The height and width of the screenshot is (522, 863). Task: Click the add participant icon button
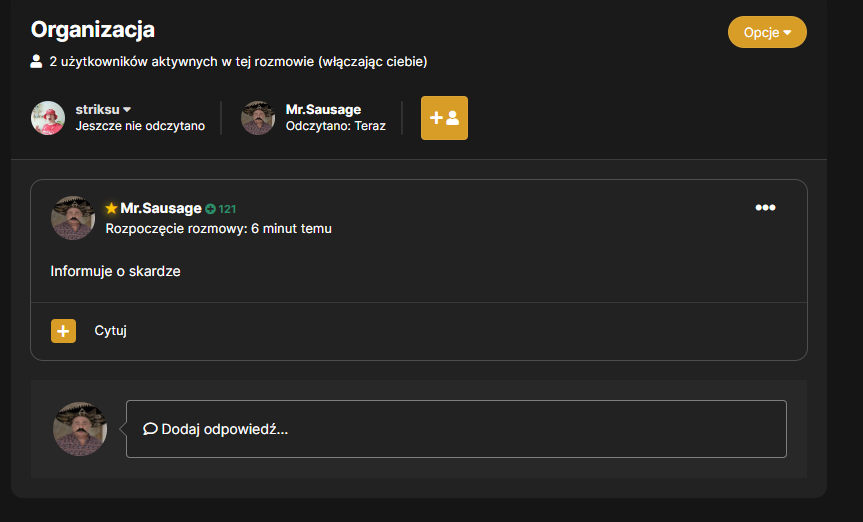coord(444,118)
